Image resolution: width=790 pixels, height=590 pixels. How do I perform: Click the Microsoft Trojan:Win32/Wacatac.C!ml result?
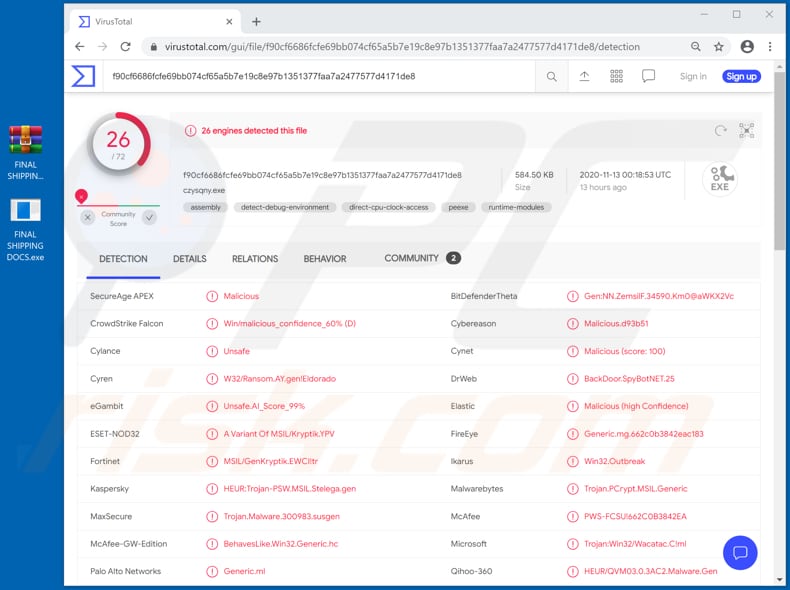tap(635, 544)
